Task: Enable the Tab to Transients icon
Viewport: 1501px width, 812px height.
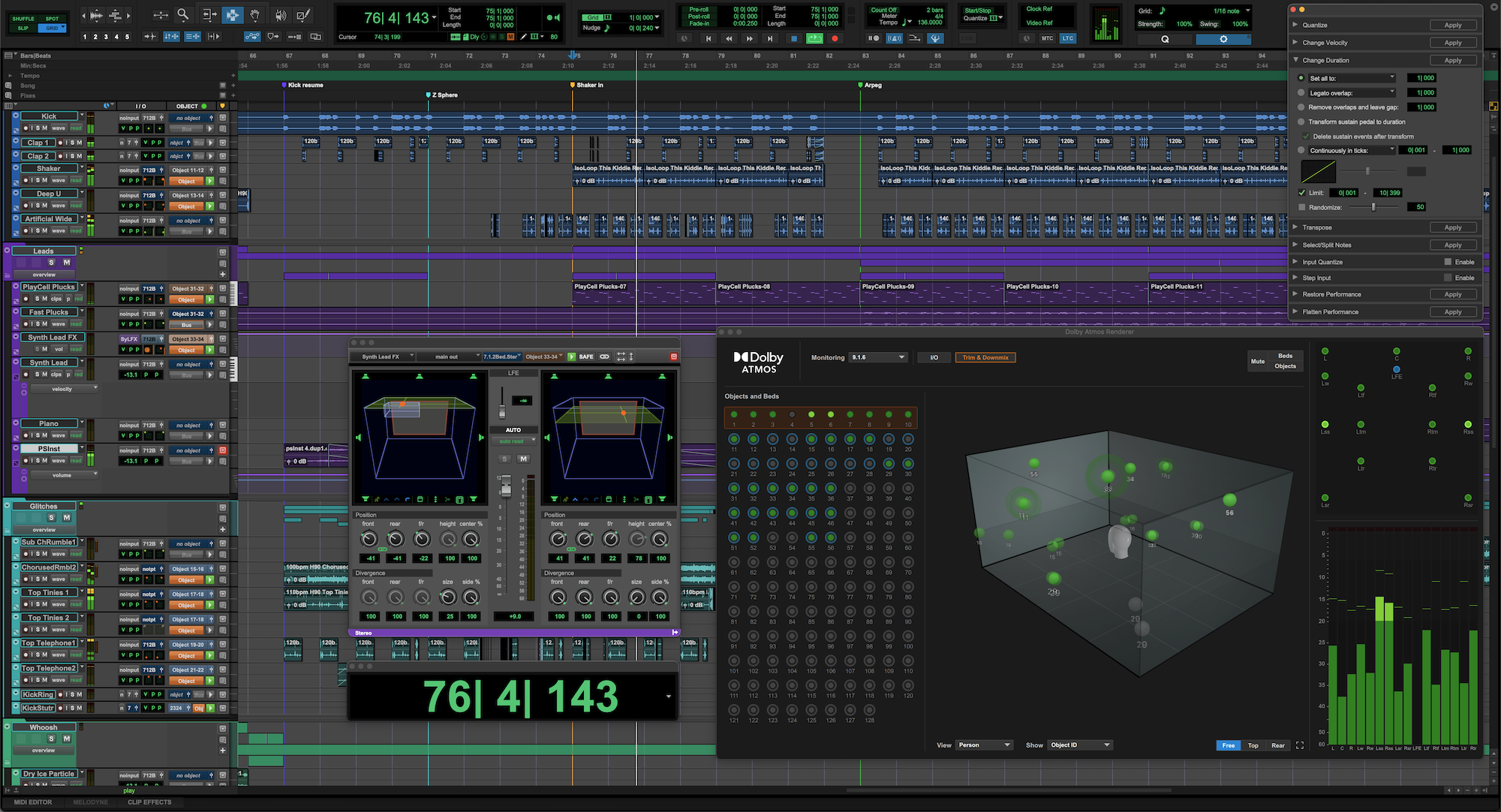Action: (150, 36)
